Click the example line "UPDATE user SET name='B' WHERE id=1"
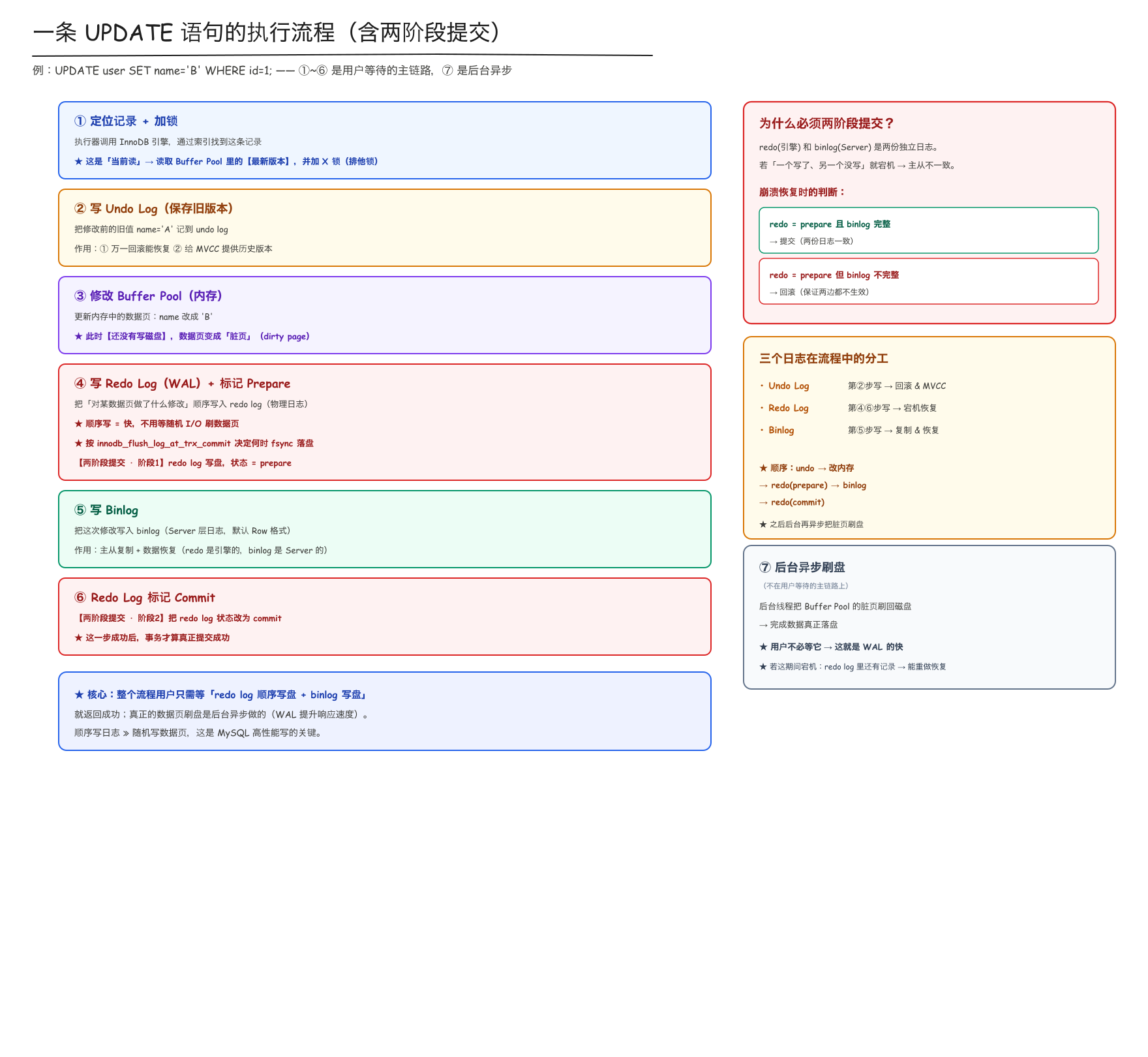This screenshot has width=1148, height=1057. 164,70
